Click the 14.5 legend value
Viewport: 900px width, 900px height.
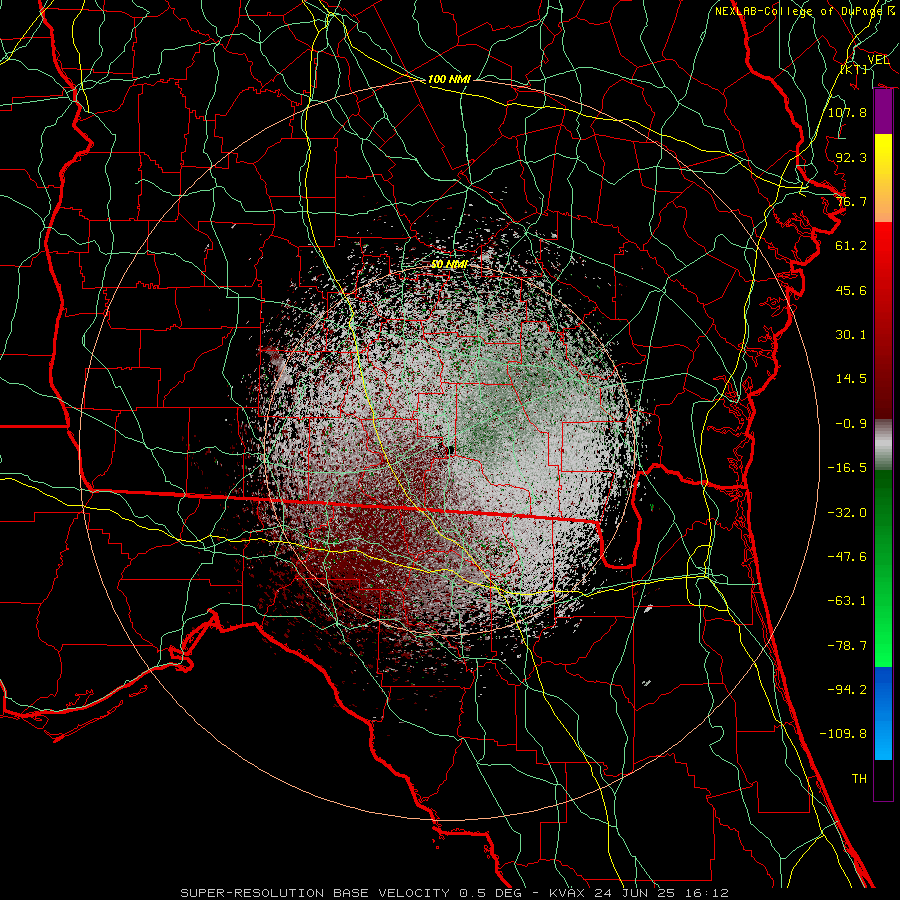(851, 379)
